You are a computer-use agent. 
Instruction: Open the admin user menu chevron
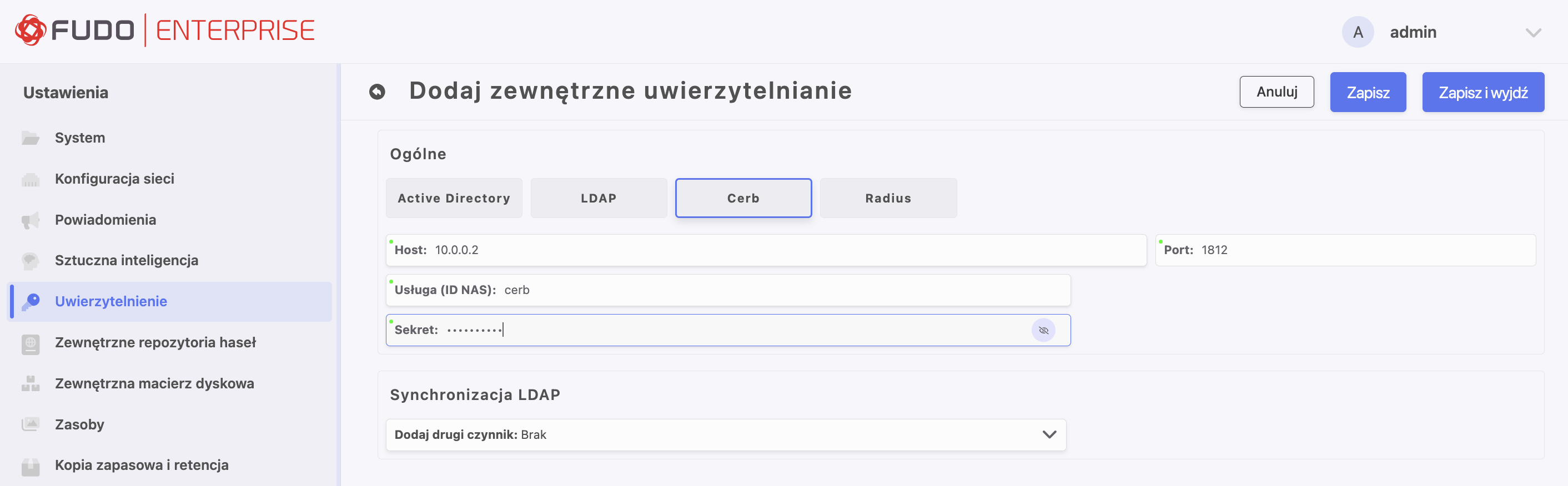point(1534,33)
